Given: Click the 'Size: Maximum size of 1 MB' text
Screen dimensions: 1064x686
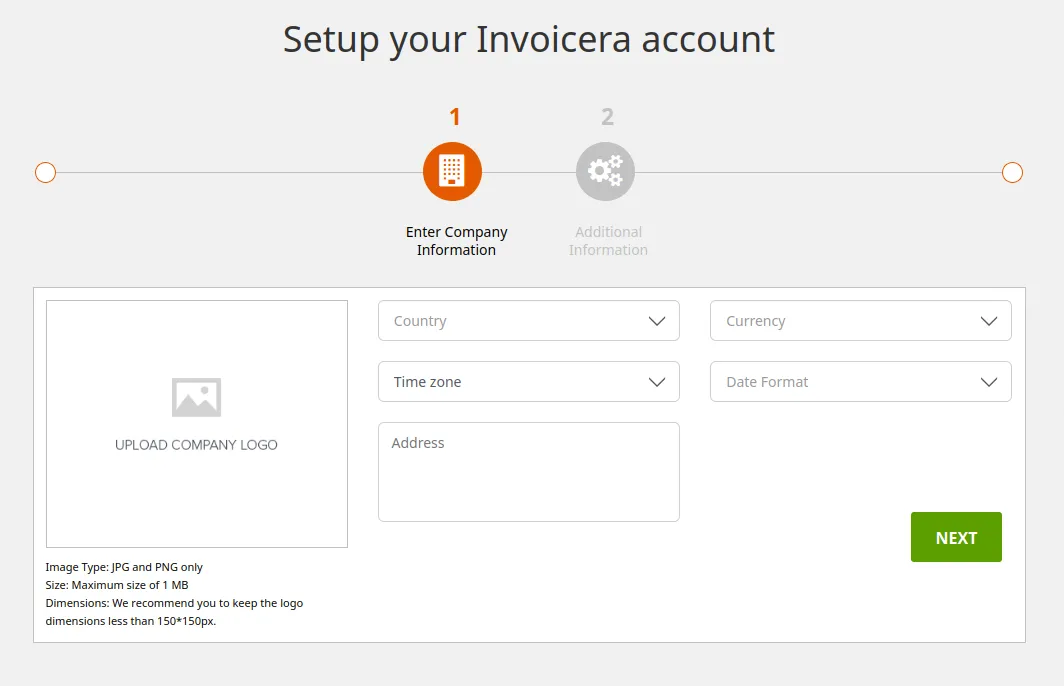Looking at the screenshot, I should pos(117,585).
